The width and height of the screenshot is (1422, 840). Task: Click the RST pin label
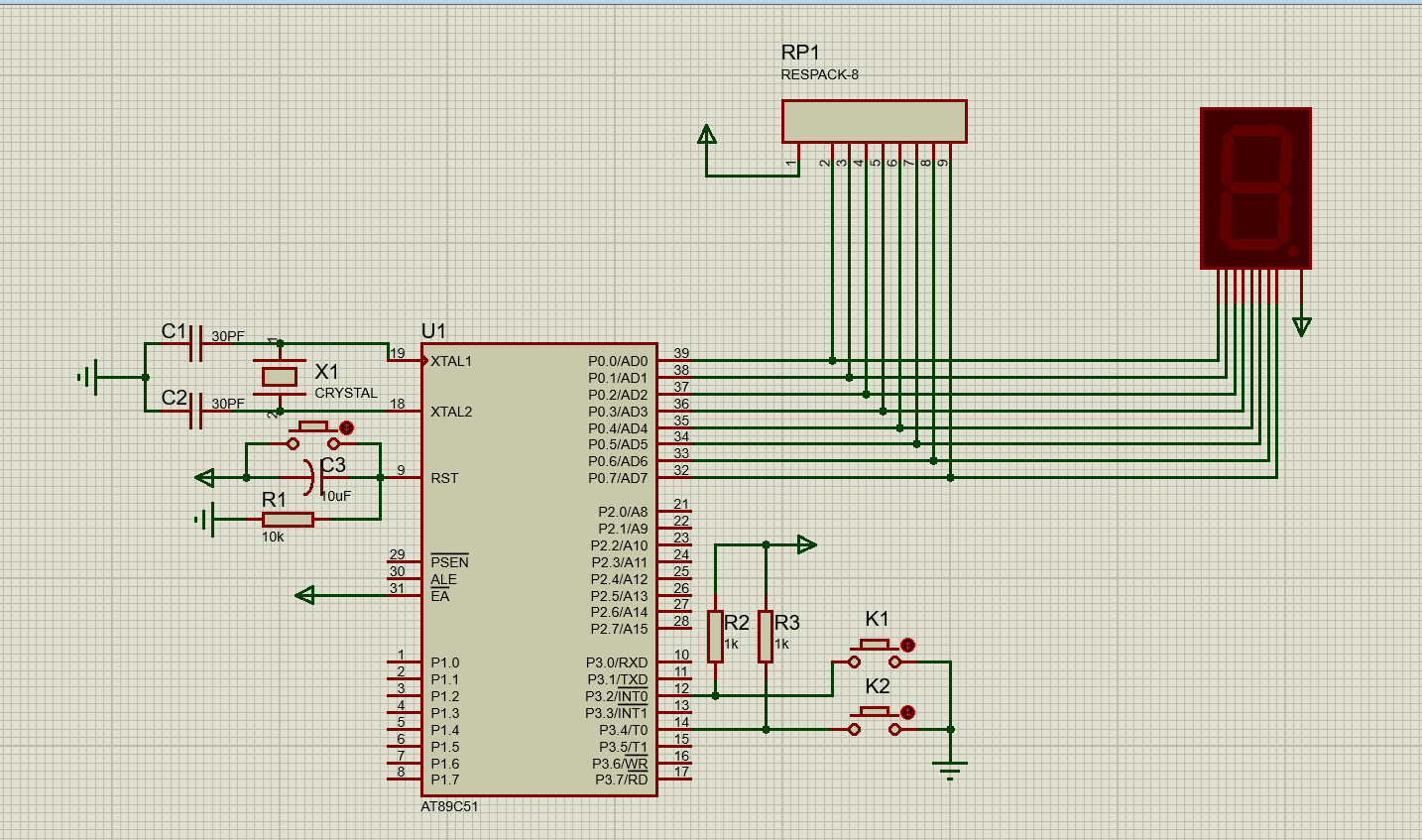pyautogui.click(x=444, y=478)
